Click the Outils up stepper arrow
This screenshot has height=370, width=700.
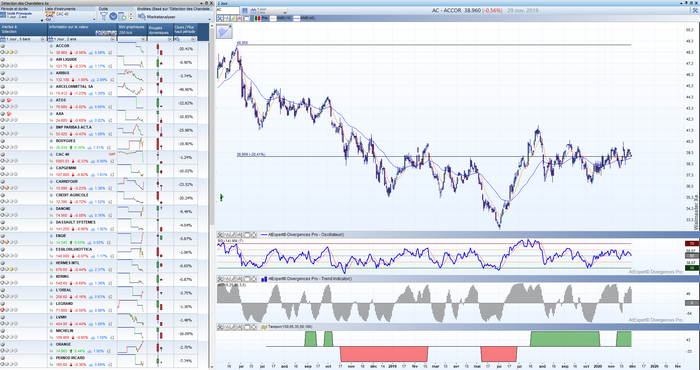(131, 14)
